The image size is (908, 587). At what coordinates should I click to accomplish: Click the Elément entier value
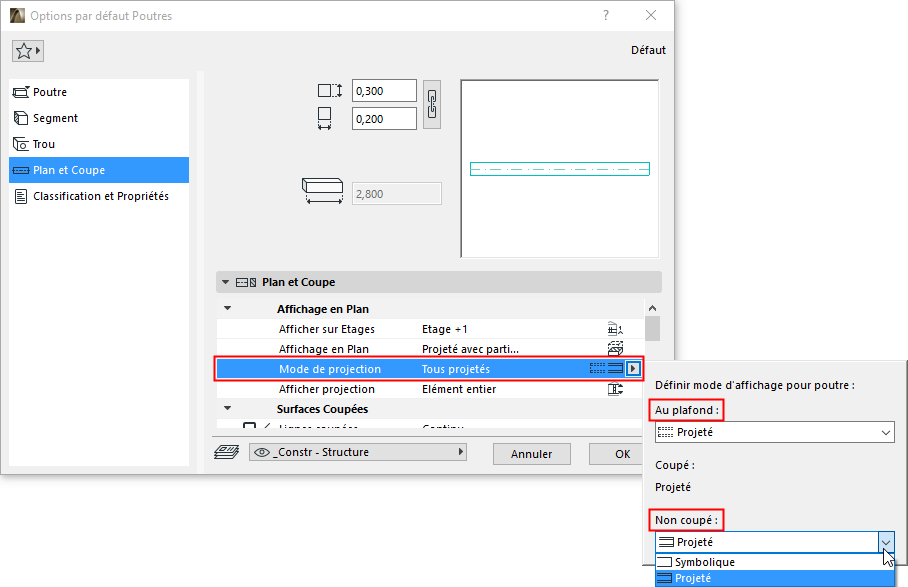tap(459, 389)
